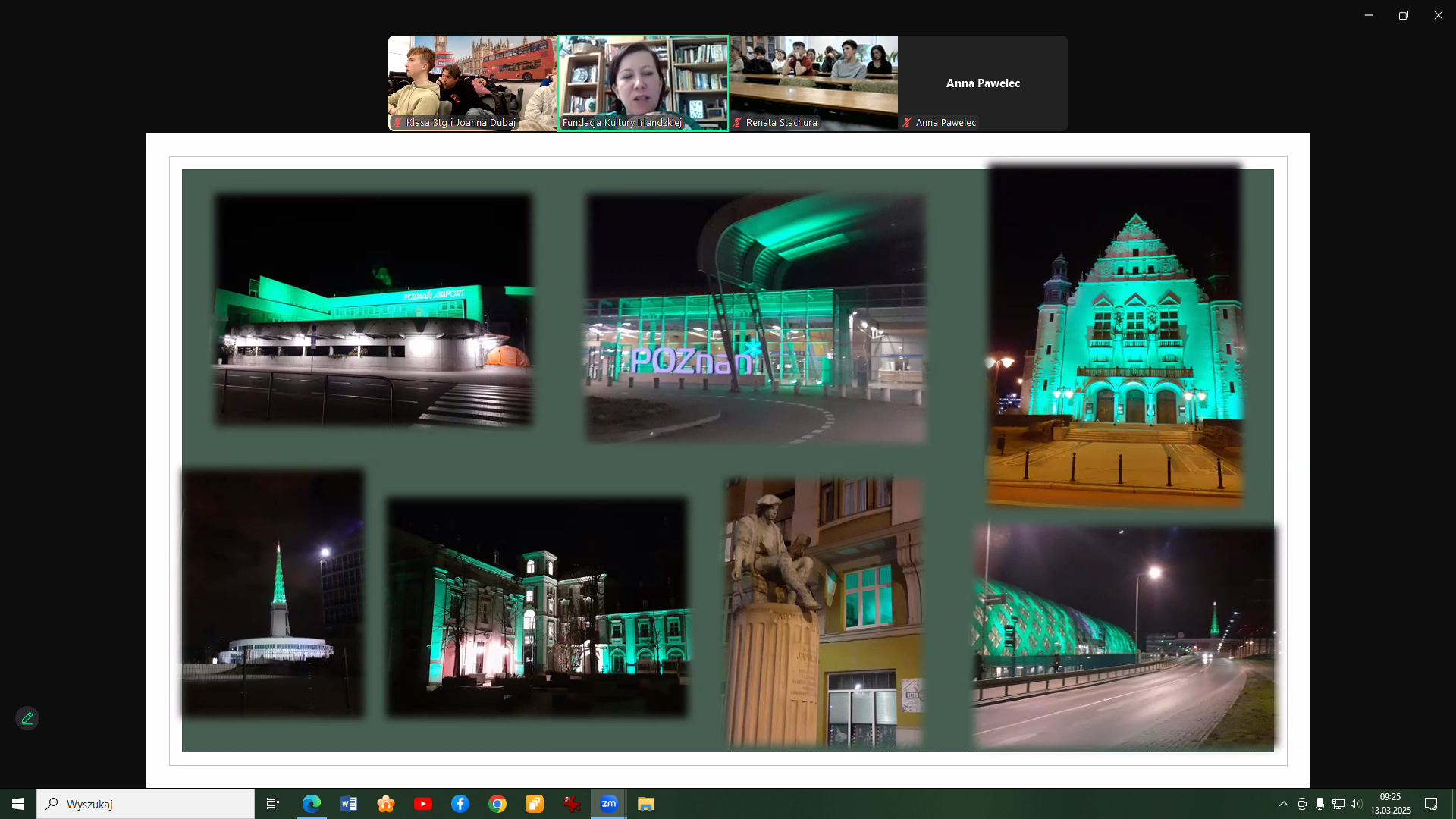Open Word from the taskbar
This screenshot has height=819, width=1456.
(x=349, y=804)
